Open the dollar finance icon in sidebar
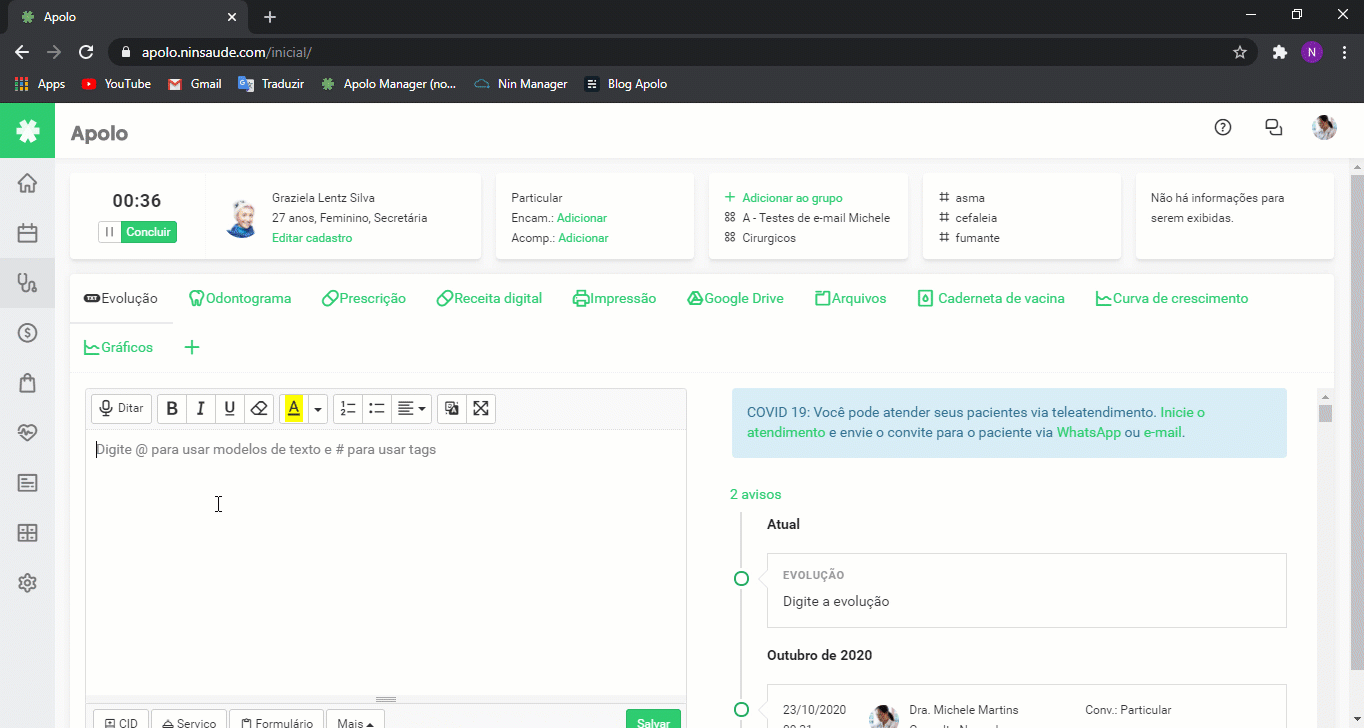Screen dimensions: 1364x728 click(x=27, y=333)
